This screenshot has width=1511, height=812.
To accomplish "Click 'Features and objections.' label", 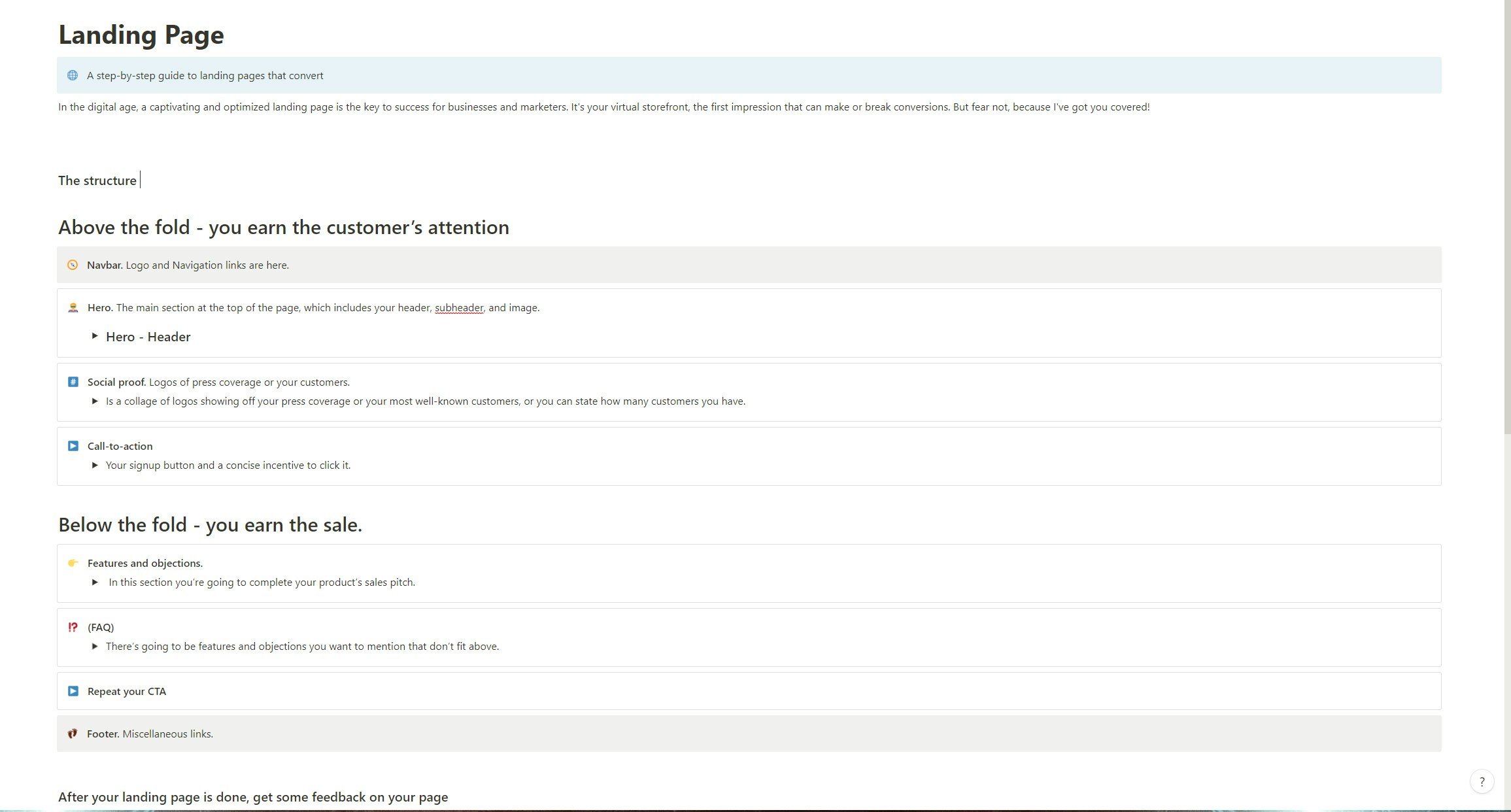I will pos(145,563).
